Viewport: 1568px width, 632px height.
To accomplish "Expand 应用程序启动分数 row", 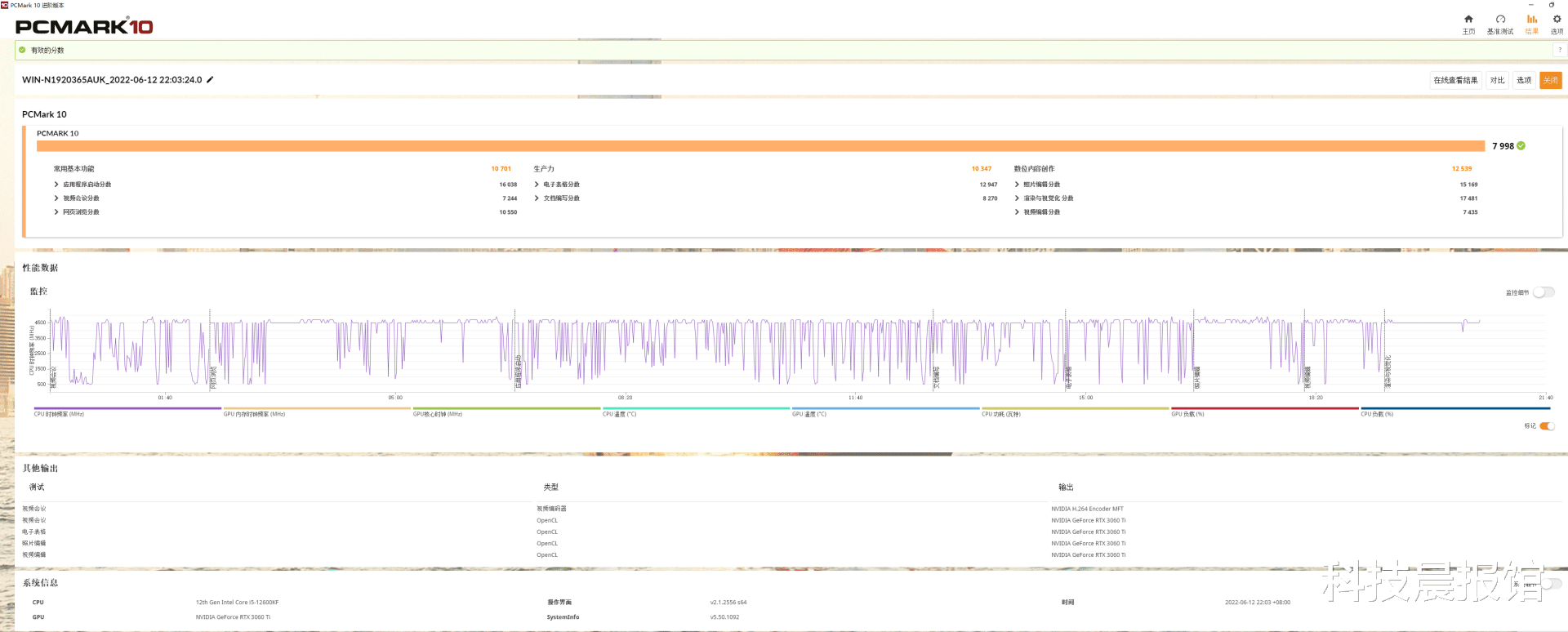I will click(x=56, y=185).
